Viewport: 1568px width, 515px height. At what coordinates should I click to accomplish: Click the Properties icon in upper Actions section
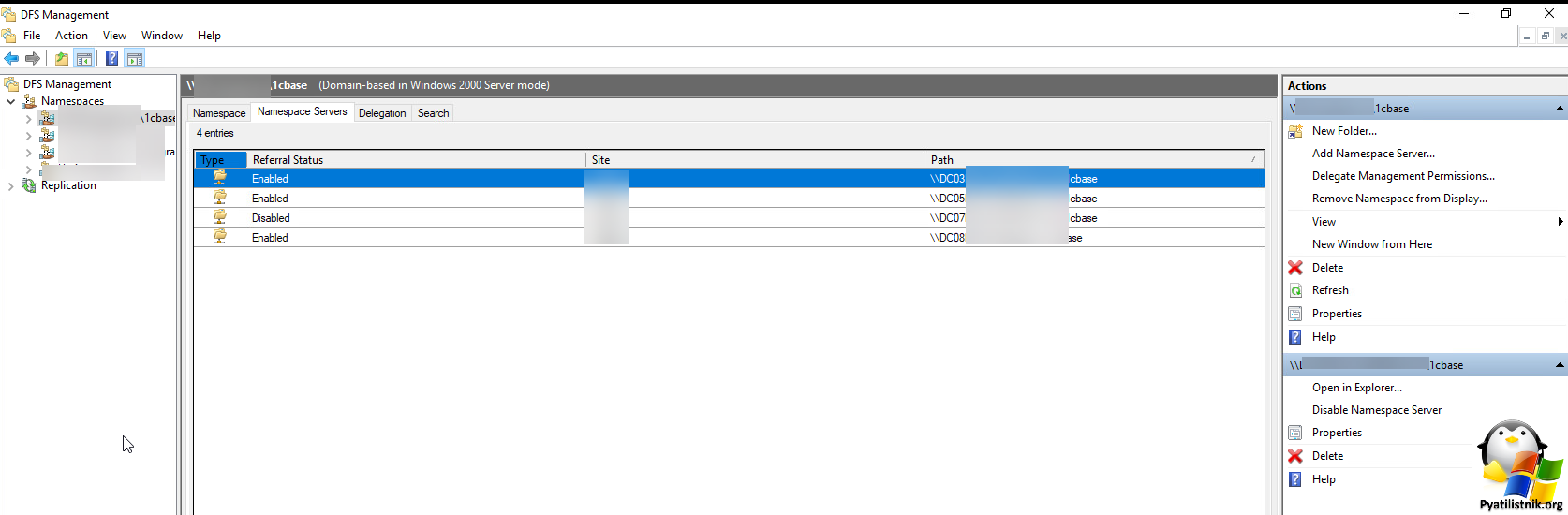pos(1295,314)
